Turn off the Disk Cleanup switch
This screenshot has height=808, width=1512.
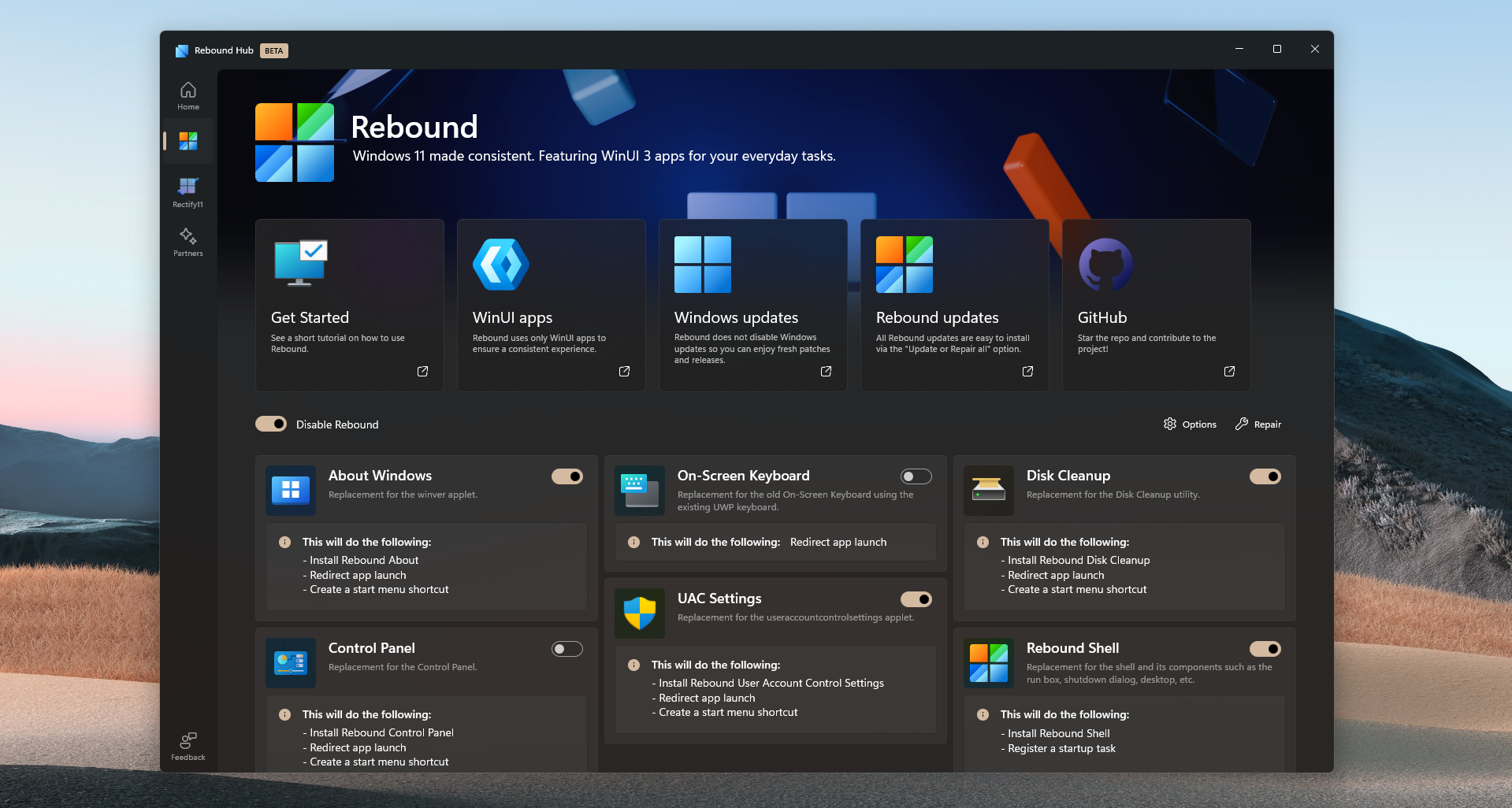pyautogui.click(x=1265, y=476)
